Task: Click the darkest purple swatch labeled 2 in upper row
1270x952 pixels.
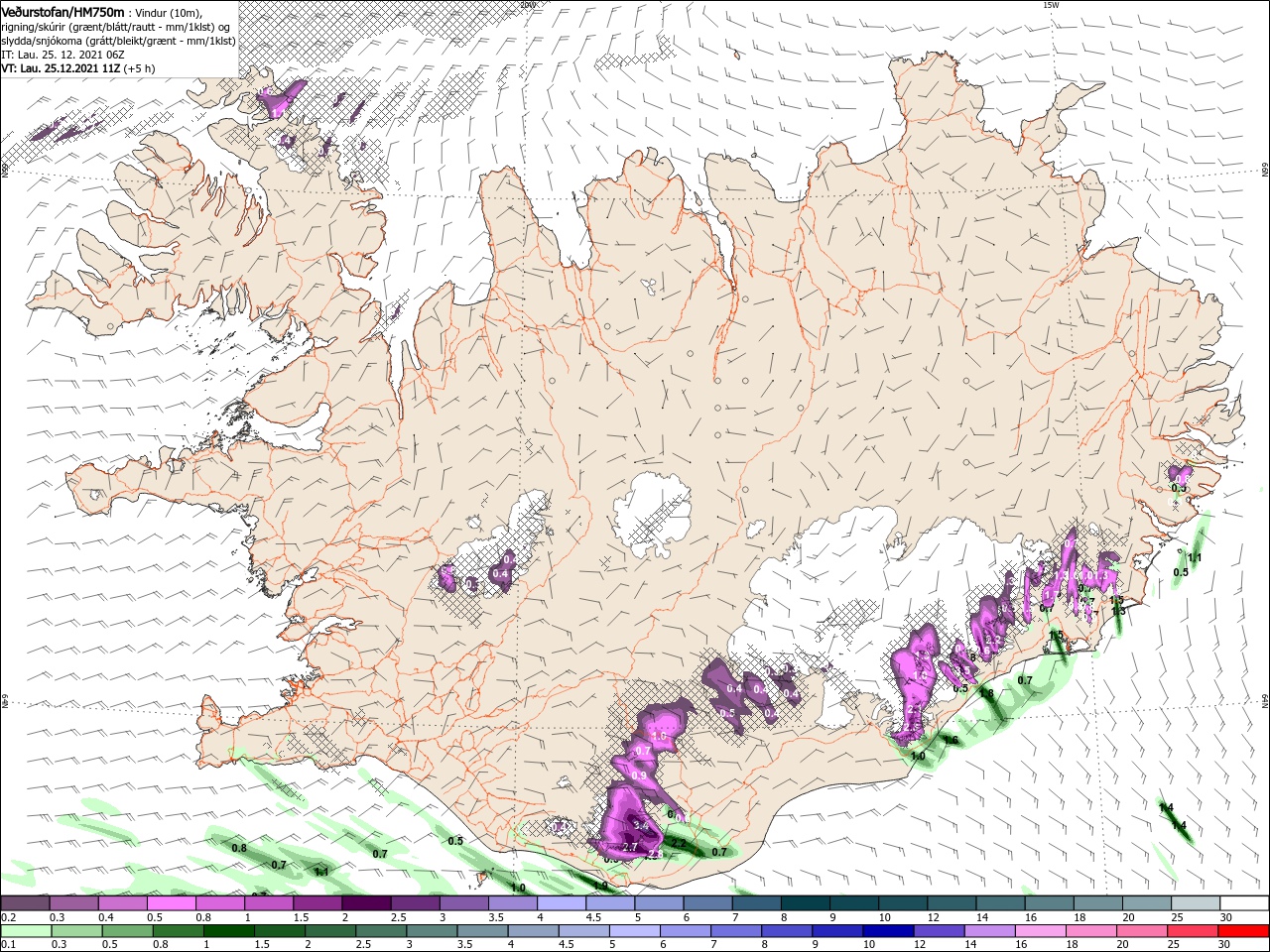Action: tap(366, 903)
